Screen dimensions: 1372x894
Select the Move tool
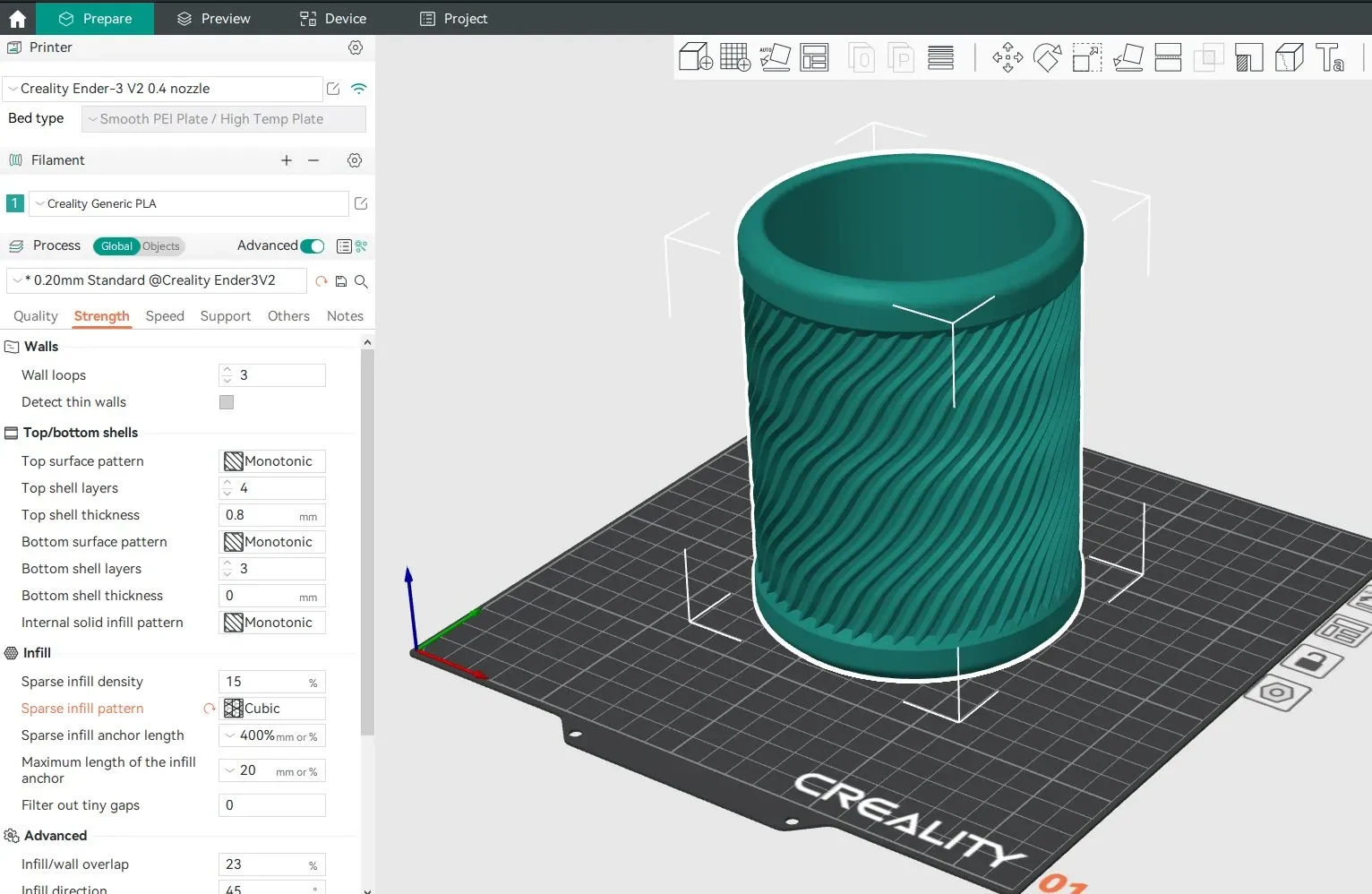(1008, 57)
